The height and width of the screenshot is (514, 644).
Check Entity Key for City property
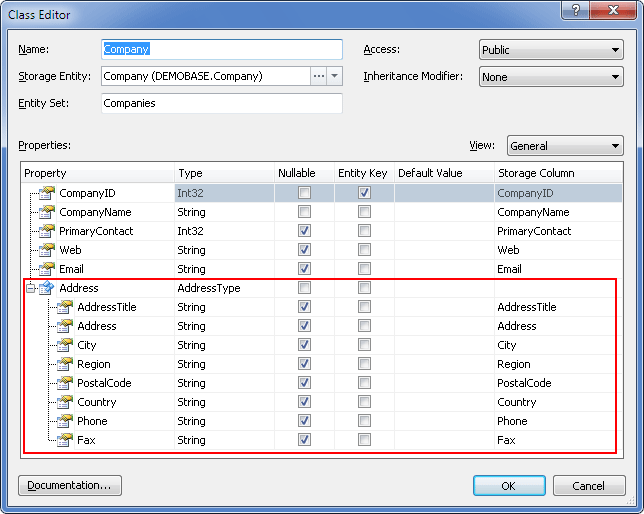364,345
